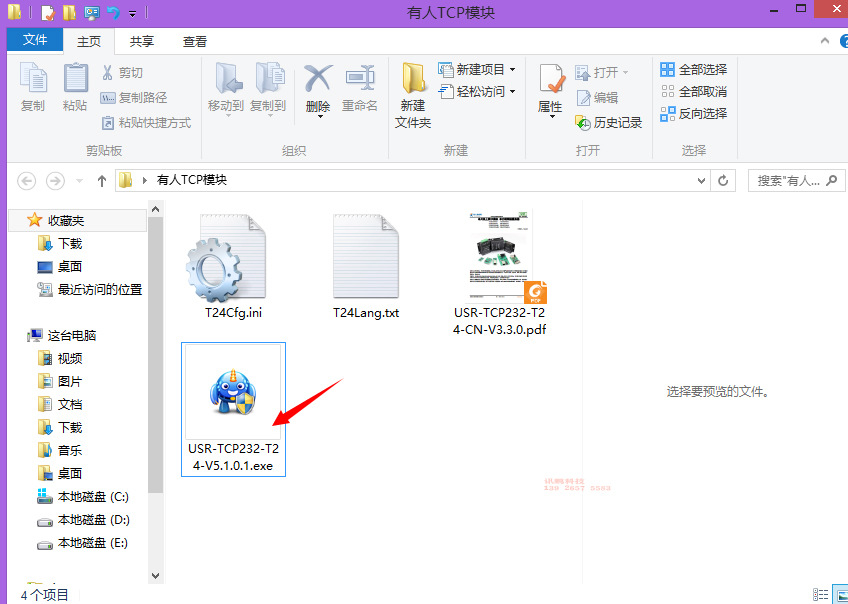Switch to the Home (主页) tab
Screen dimensions: 848x604
[x=89, y=41]
